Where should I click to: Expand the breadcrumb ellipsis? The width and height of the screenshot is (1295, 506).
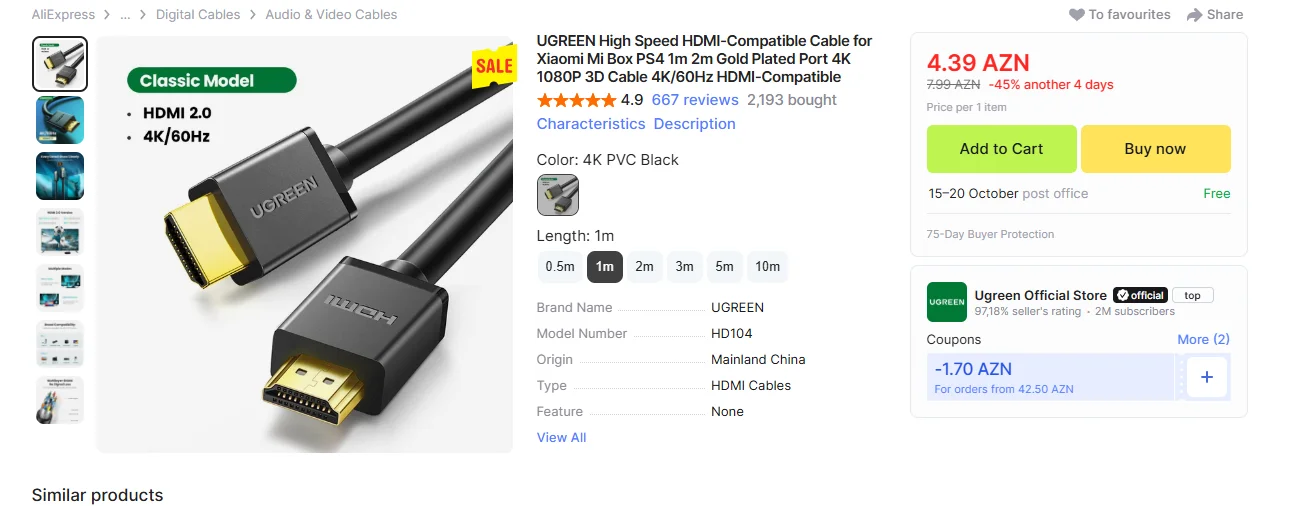125,15
